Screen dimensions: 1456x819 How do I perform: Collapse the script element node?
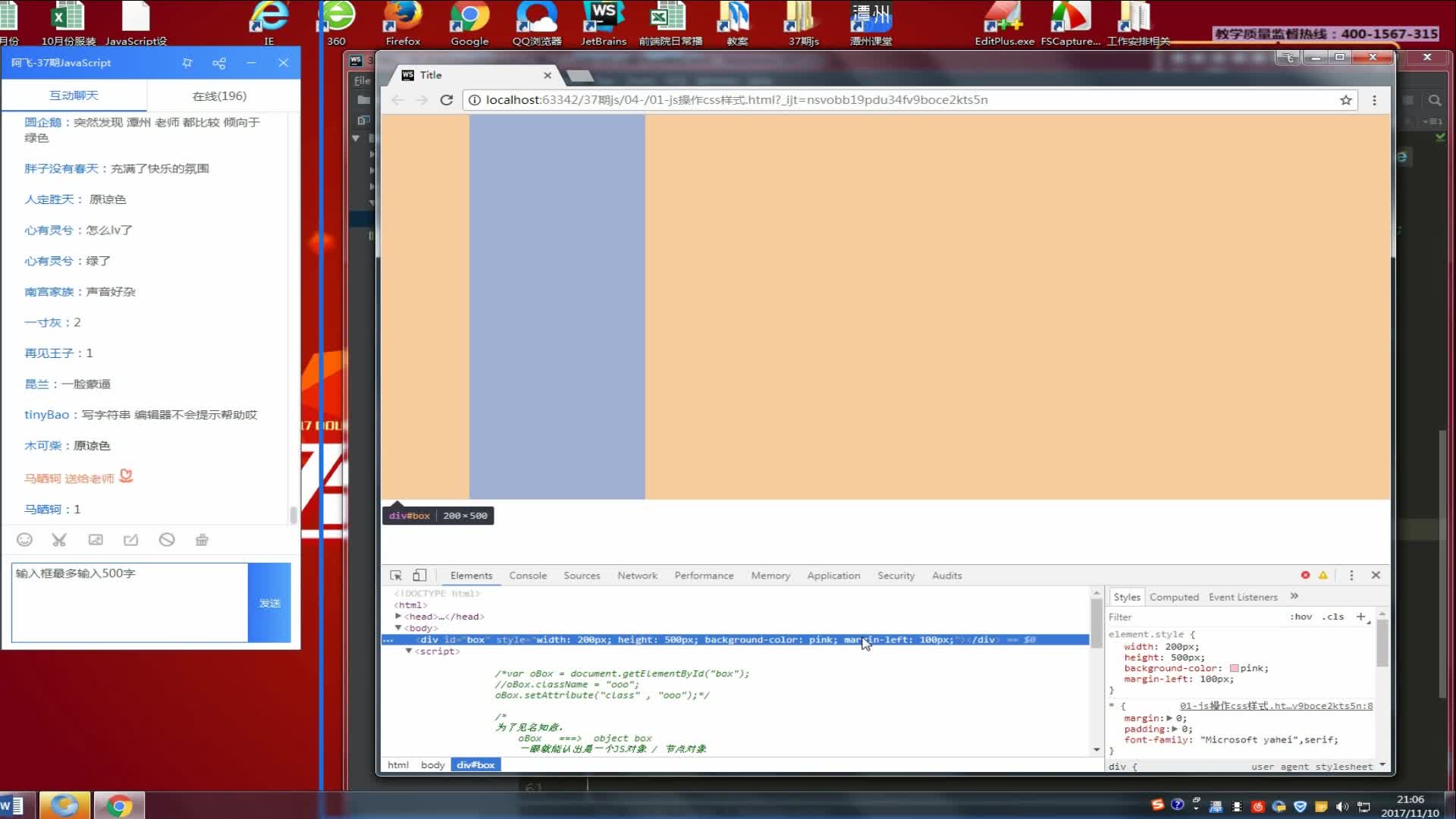coord(409,651)
